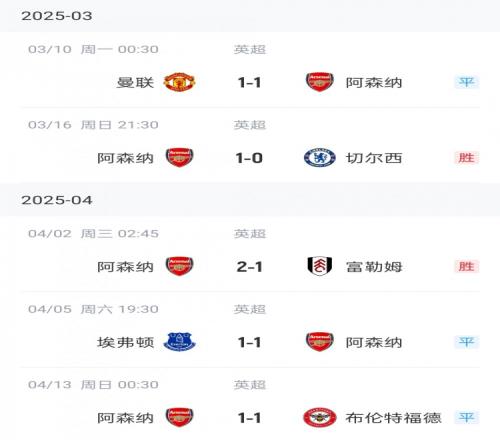Open team name 曼联
The width and height of the screenshot is (500, 440).
click(x=135, y=82)
